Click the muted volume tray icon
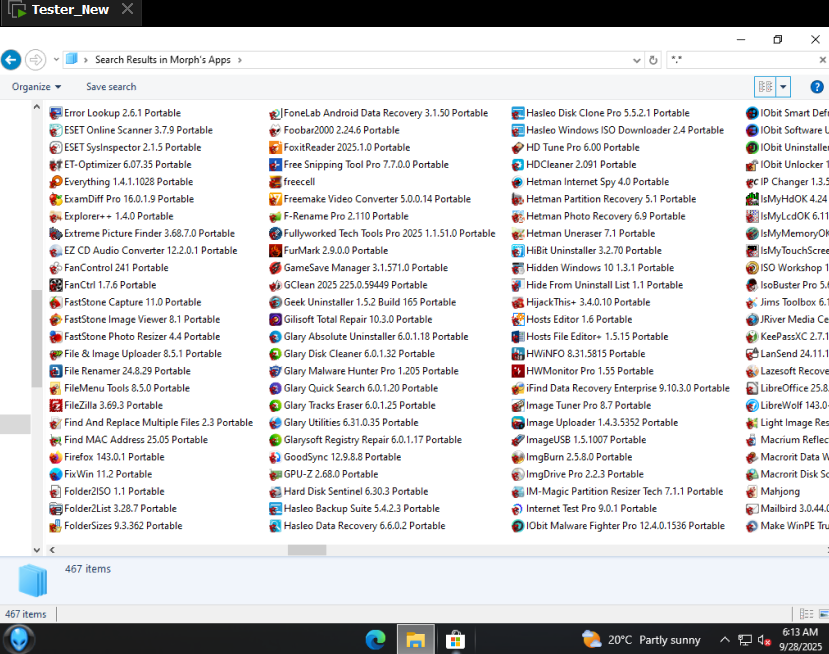The height and width of the screenshot is (654, 829). [x=763, y=640]
